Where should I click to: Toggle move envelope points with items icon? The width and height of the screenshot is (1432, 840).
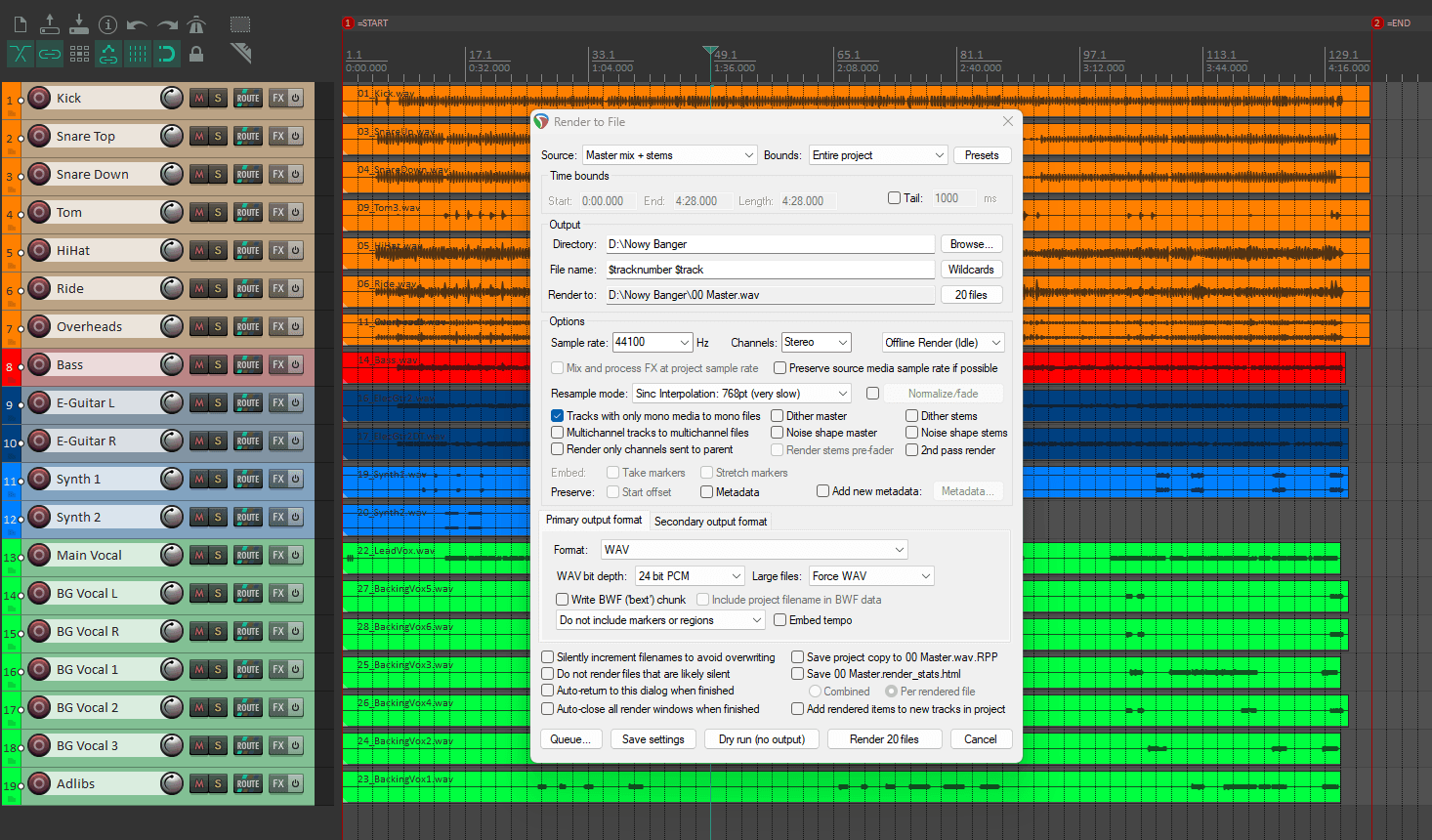pos(108,54)
